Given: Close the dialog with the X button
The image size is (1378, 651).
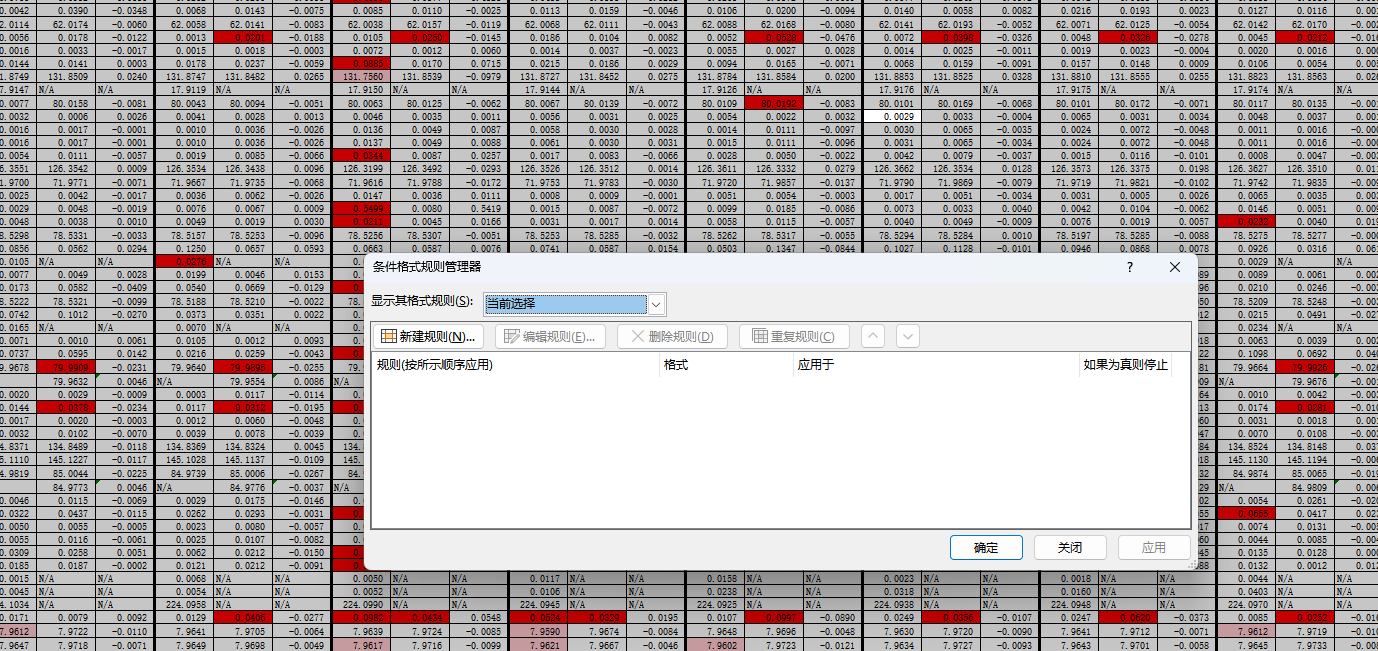Looking at the screenshot, I should click(x=1174, y=267).
